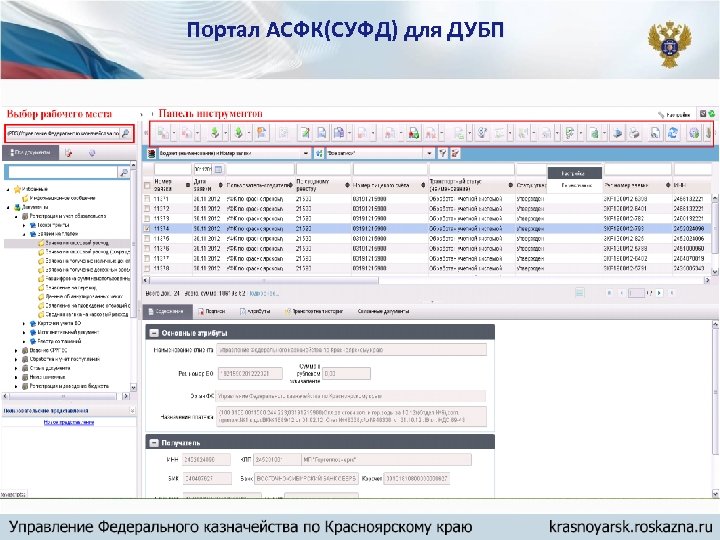Check the checkbox for row 11318

tap(147, 268)
